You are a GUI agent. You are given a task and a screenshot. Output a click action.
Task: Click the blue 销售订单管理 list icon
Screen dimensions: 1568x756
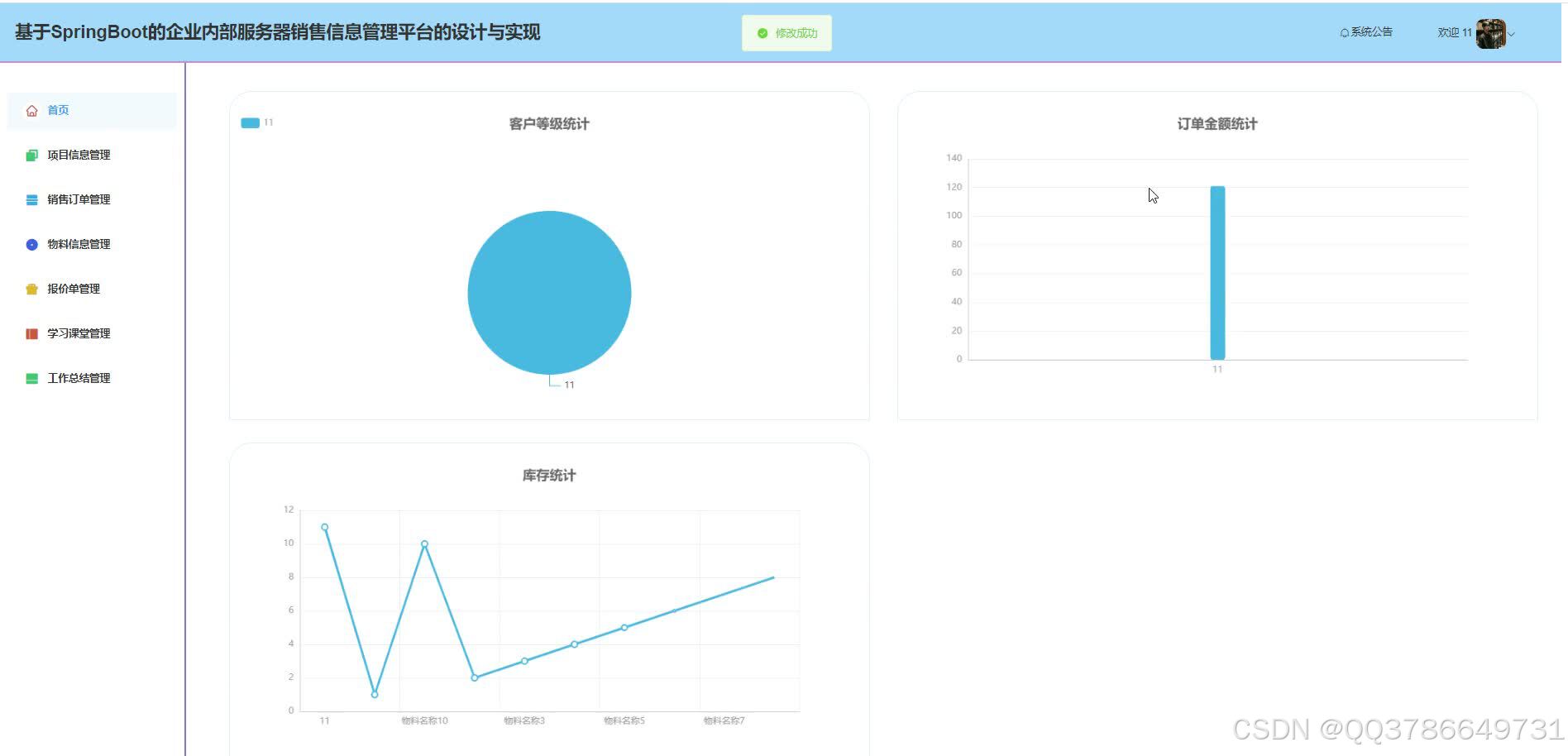tap(31, 200)
